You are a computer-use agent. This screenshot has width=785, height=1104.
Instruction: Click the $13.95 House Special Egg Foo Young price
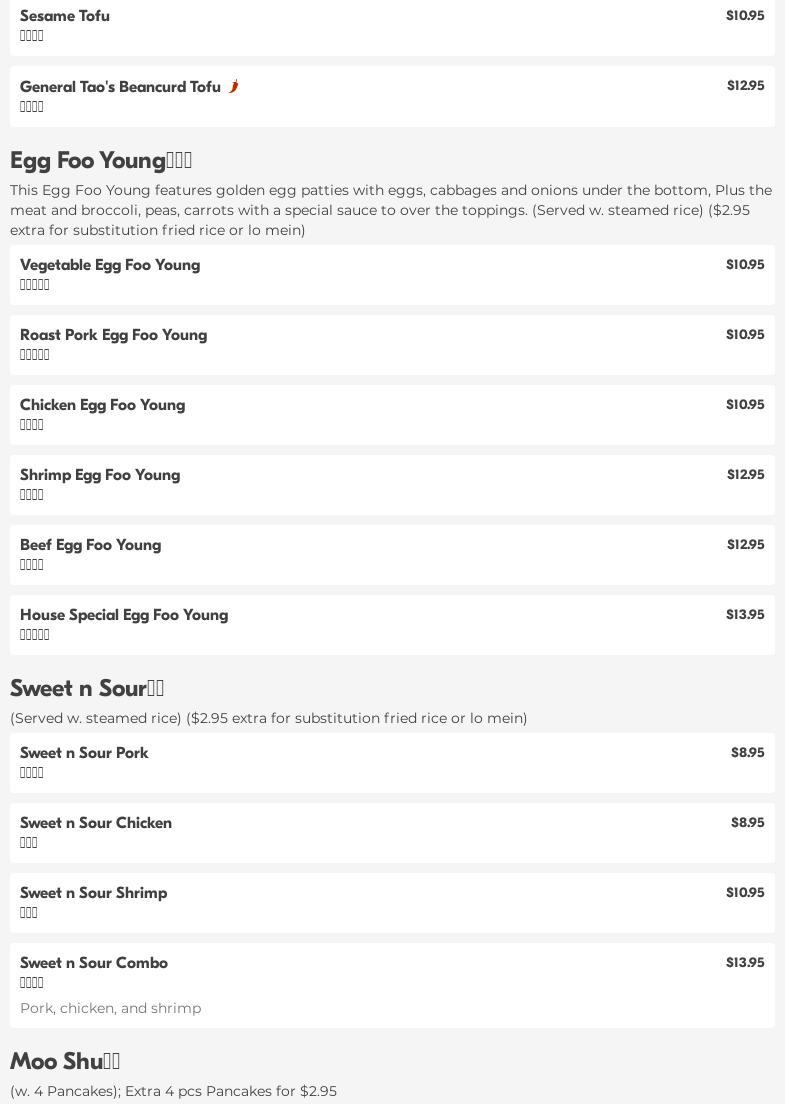(745, 614)
